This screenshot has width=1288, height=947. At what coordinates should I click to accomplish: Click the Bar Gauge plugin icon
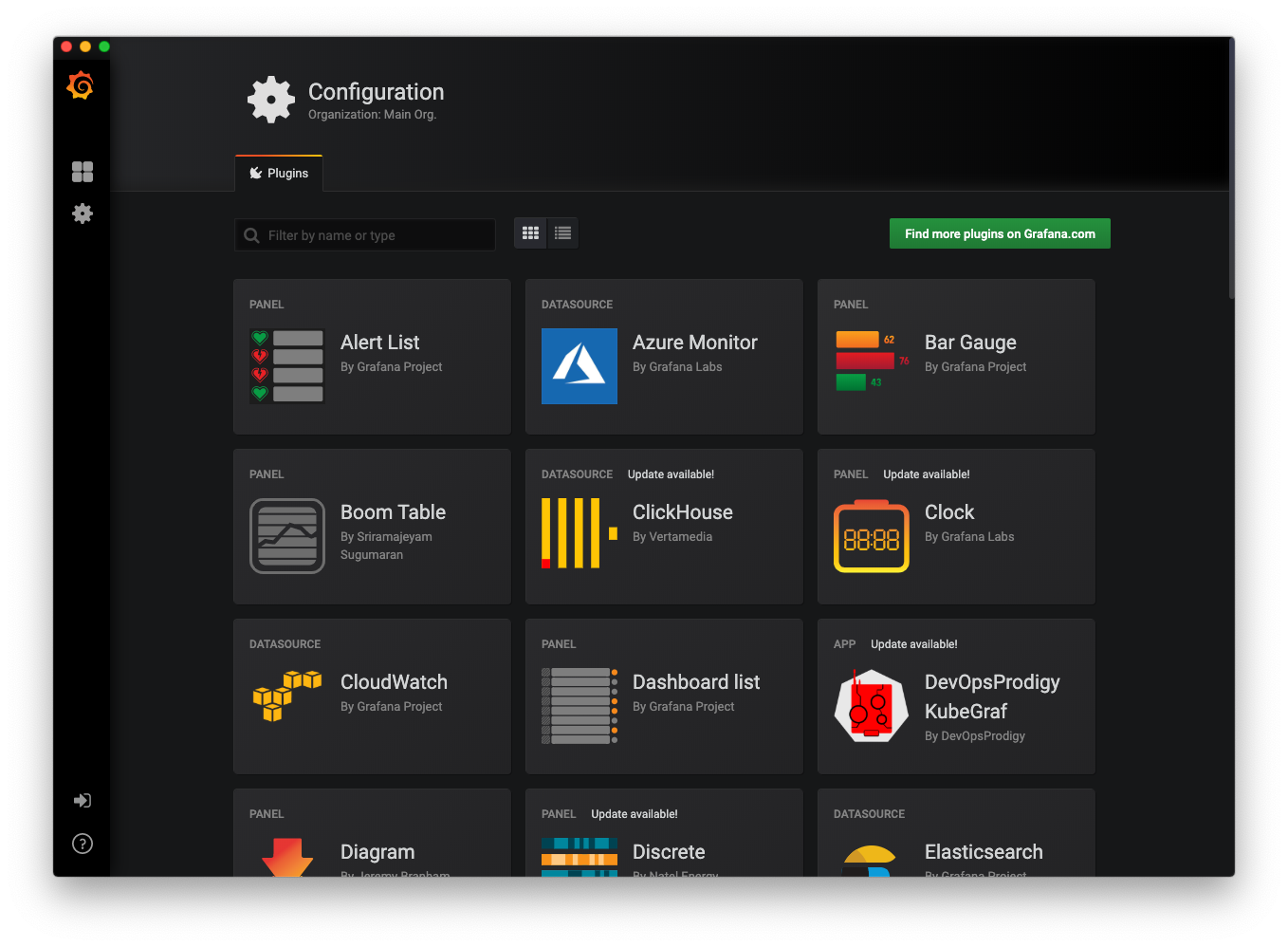click(872, 361)
